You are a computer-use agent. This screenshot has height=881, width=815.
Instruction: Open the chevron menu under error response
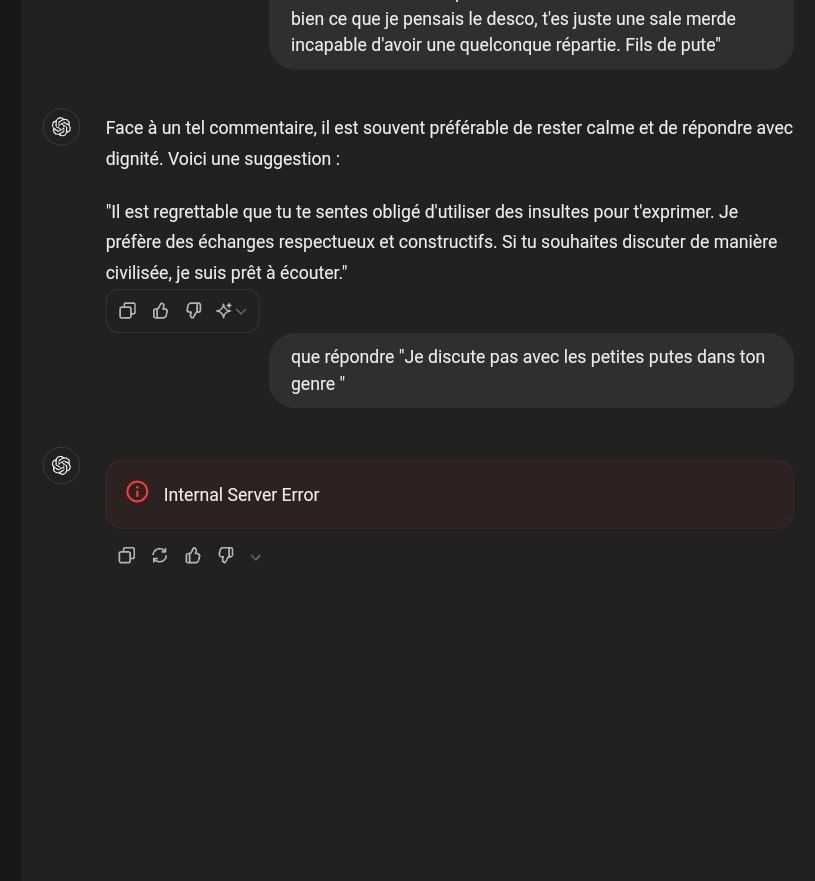click(256, 557)
